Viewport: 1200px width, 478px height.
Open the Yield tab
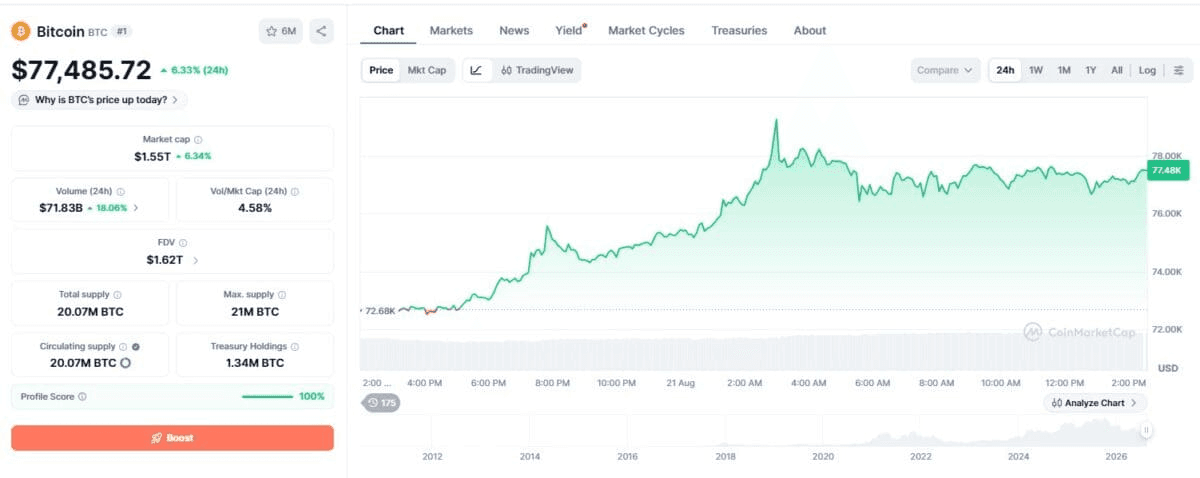tap(569, 30)
